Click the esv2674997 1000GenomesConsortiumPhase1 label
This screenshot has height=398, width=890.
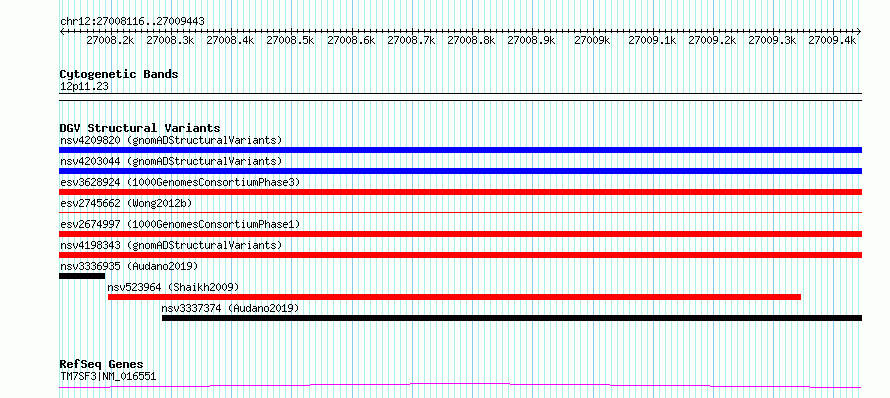180,224
